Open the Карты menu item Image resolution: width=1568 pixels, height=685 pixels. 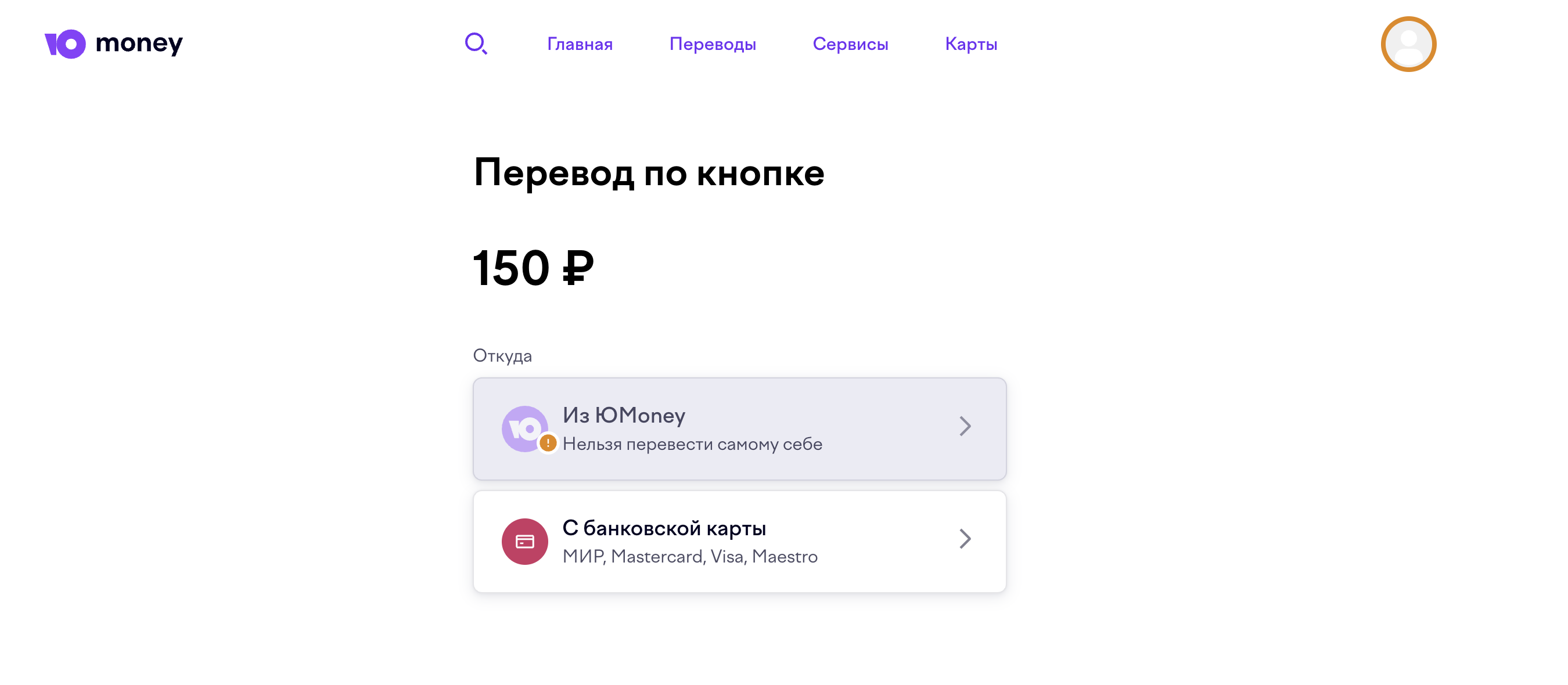(971, 44)
